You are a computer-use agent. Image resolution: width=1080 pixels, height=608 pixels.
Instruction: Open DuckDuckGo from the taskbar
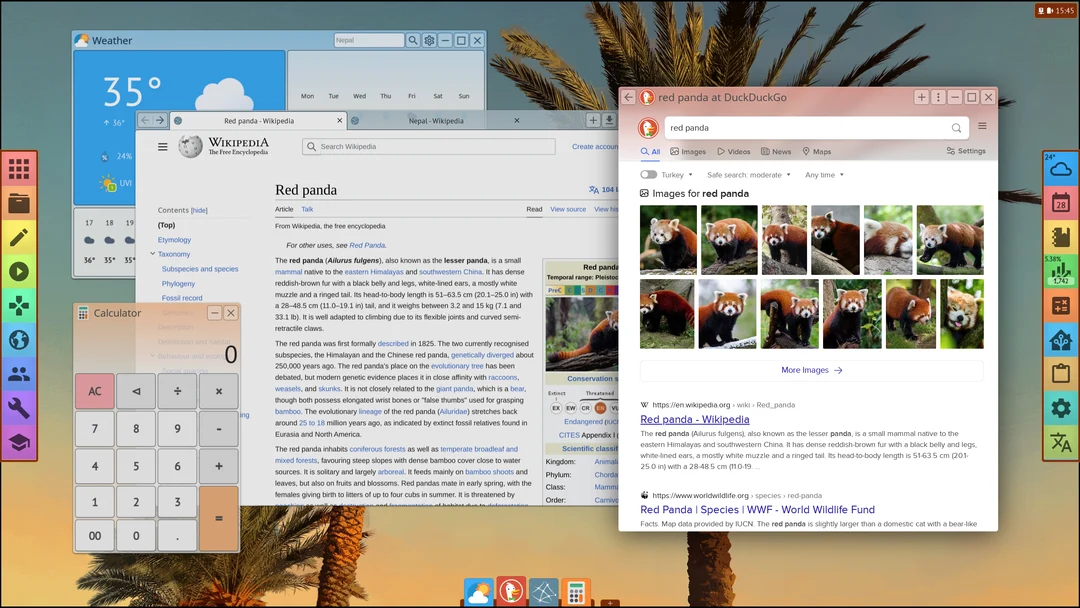pyautogui.click(x=511, y=591)
